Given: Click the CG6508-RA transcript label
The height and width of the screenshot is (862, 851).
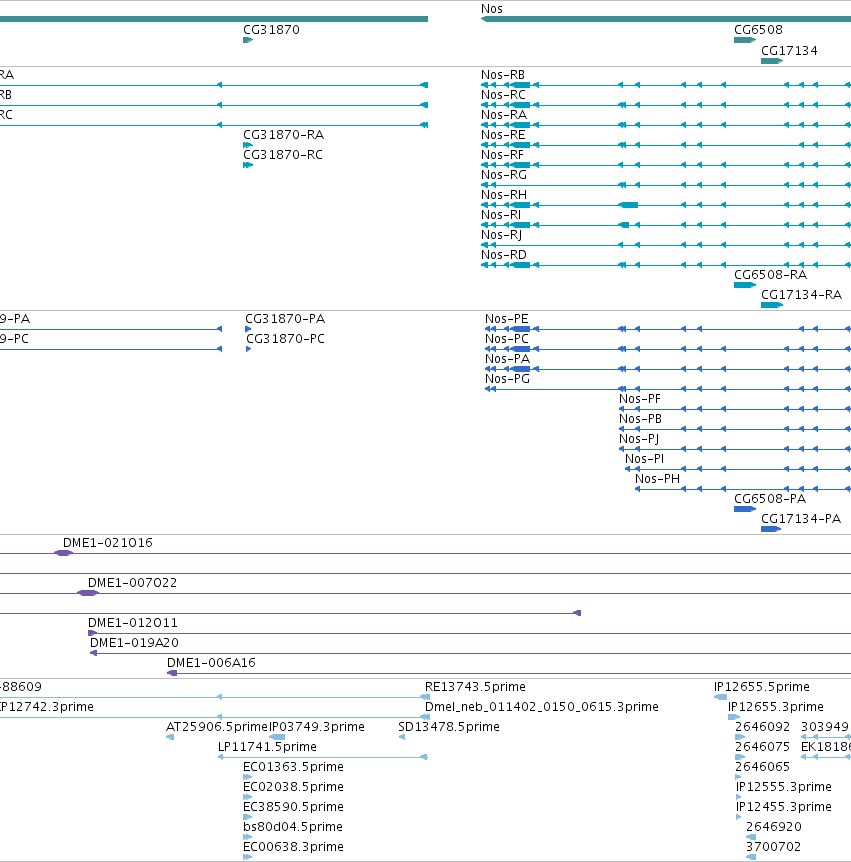Looking at the screenshot, I should click(770, 275).
